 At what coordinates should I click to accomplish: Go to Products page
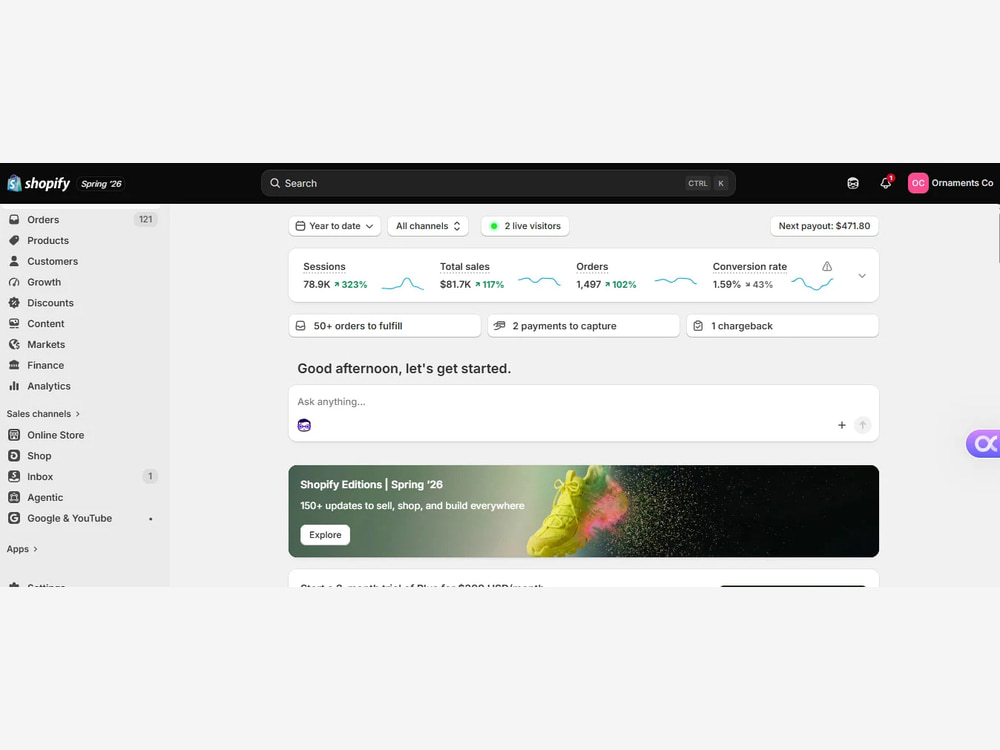[x=48, y=240]
